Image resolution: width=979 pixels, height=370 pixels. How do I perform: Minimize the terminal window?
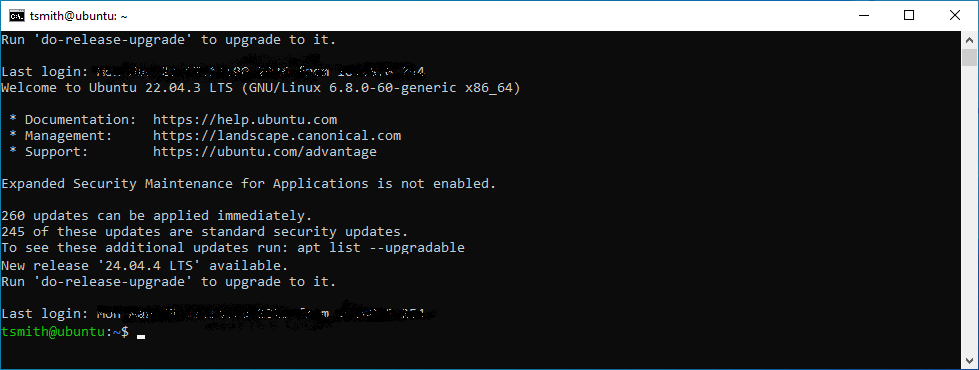pyautogui.click(x=865, y=16)
